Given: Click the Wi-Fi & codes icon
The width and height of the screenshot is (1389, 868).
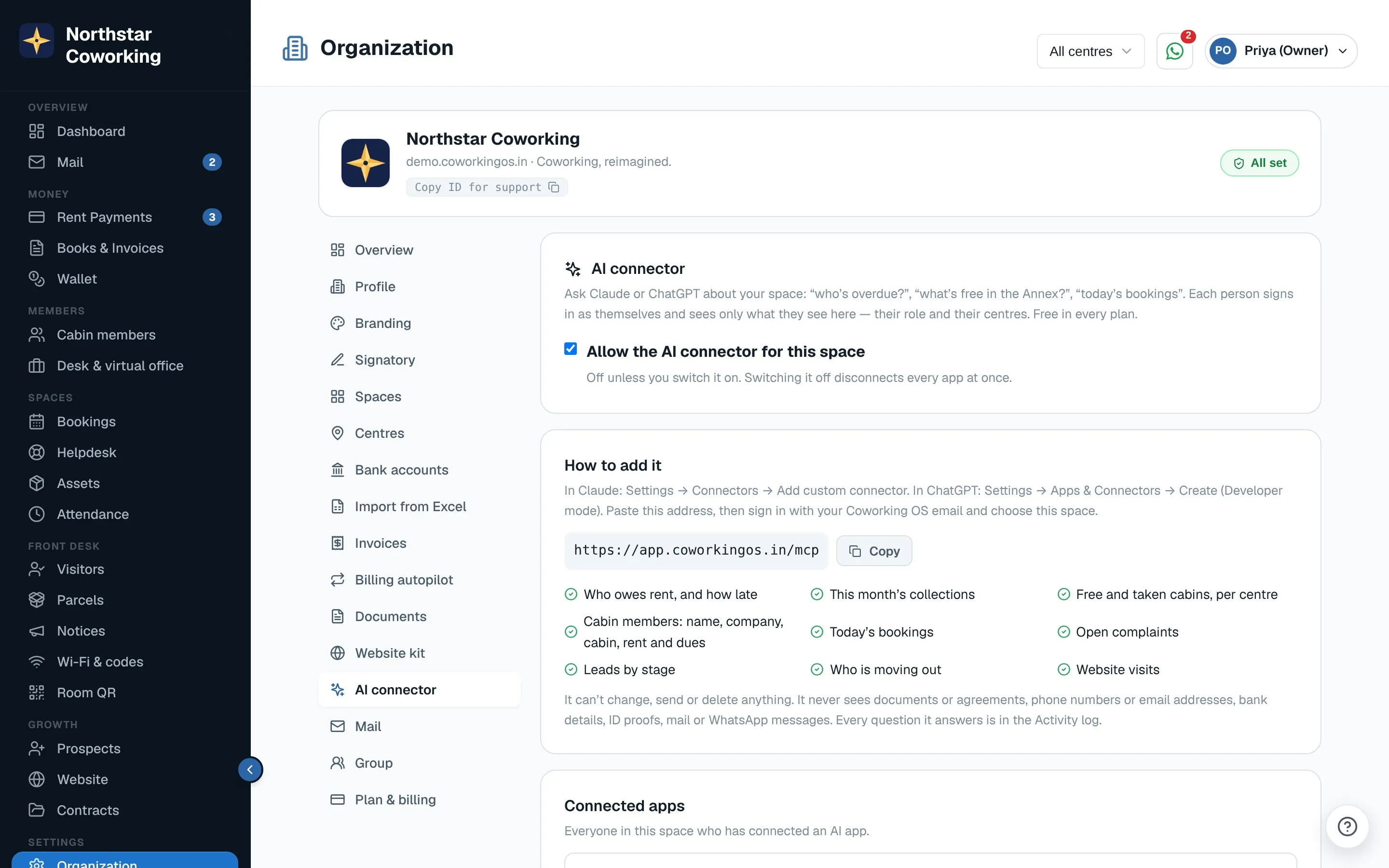Looking at the screenshot, I should 37,662.
